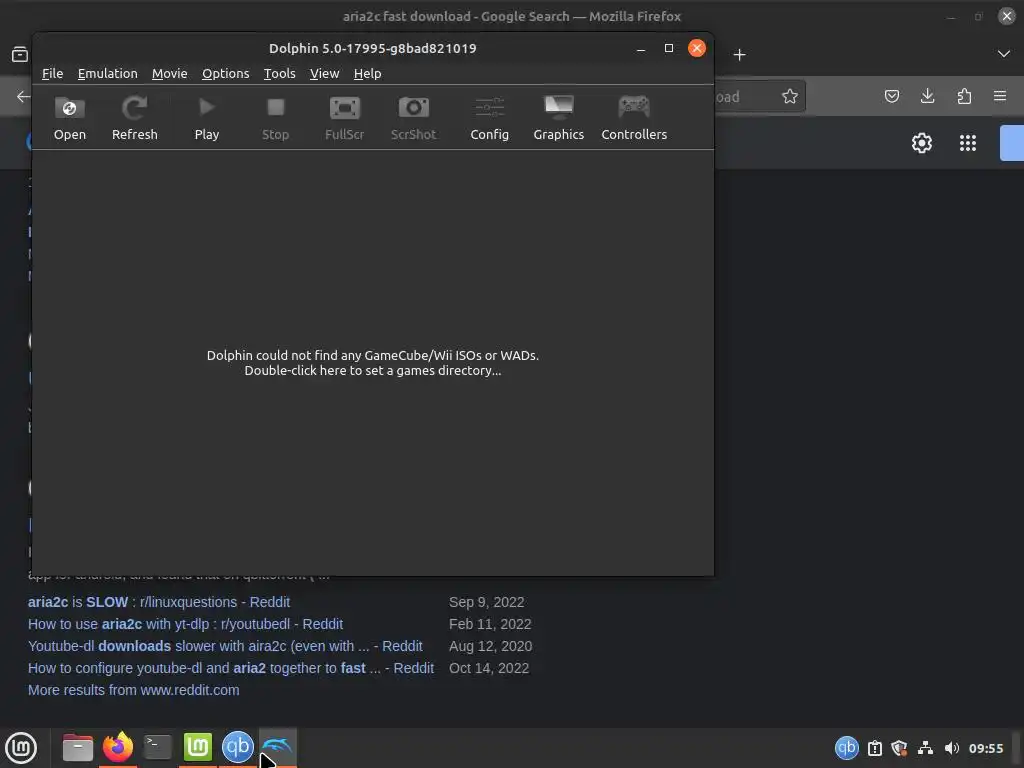Viewport: 1024px width, 768px height.
Task: Switch to Firefox from taskbar
Action: (118, 748)
